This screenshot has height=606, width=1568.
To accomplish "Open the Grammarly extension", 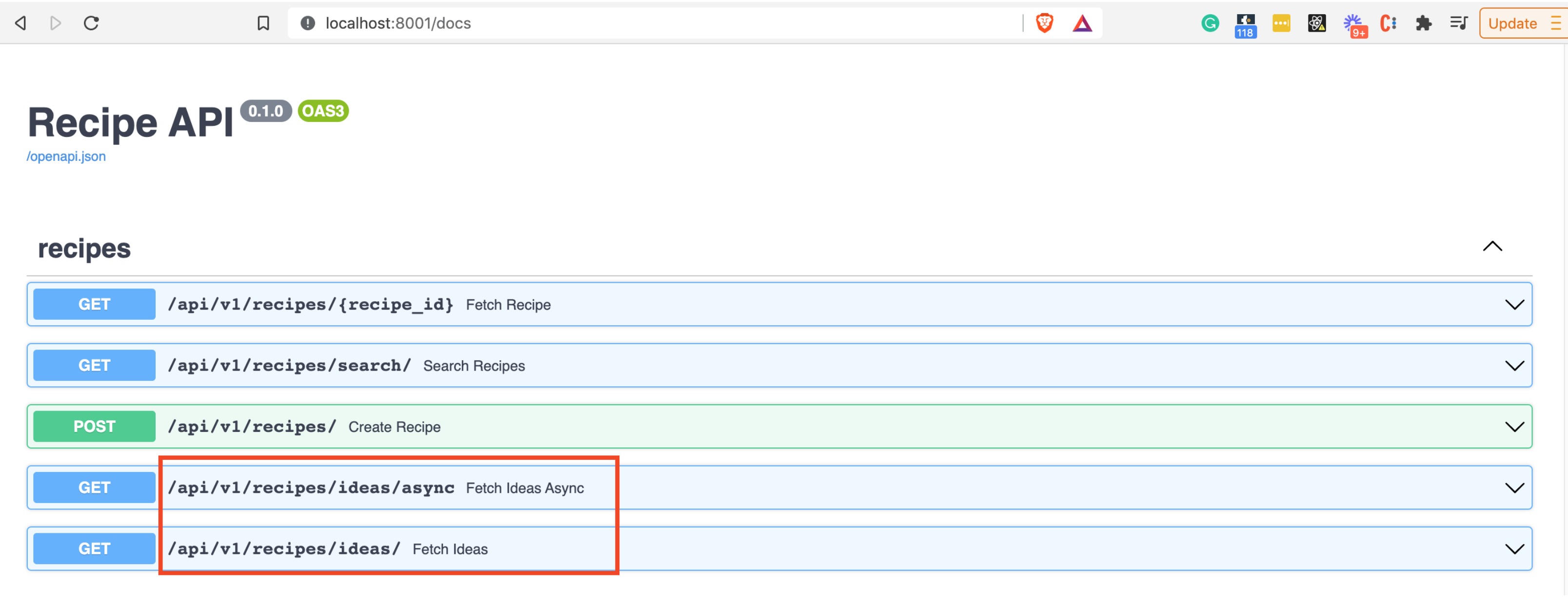I will point(1211,23).
